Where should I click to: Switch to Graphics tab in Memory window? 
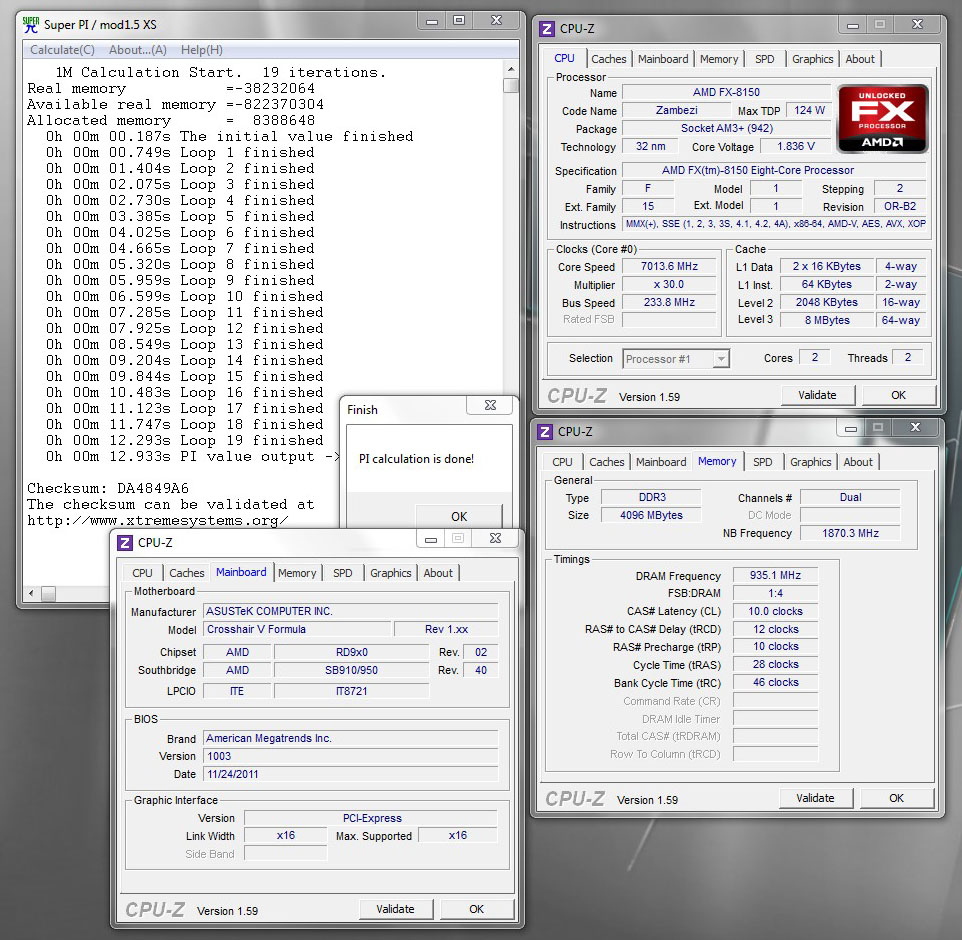pos(810,462)
